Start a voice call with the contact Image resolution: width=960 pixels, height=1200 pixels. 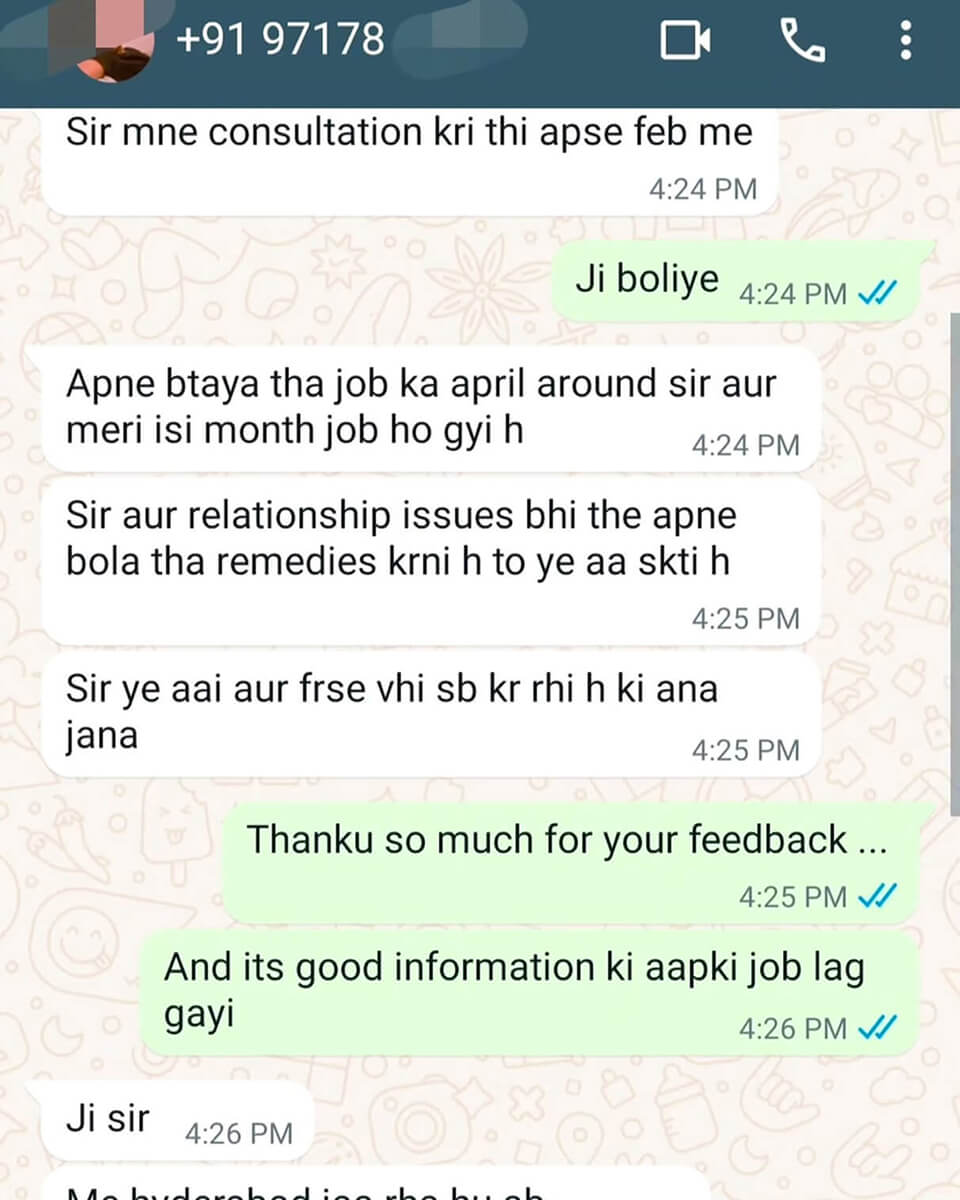[802, 41]
